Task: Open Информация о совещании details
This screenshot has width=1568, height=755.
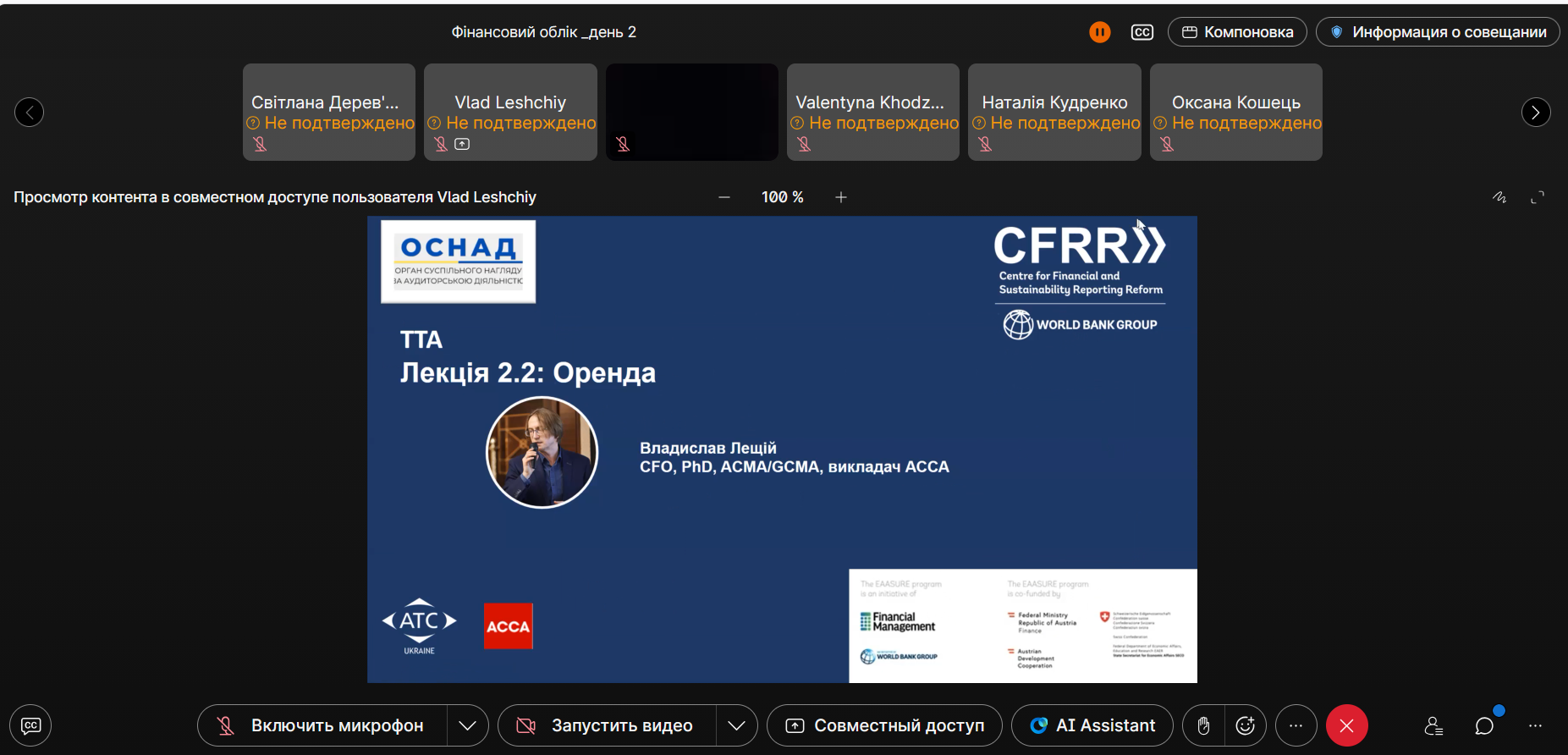Action: click(1438, 32)
